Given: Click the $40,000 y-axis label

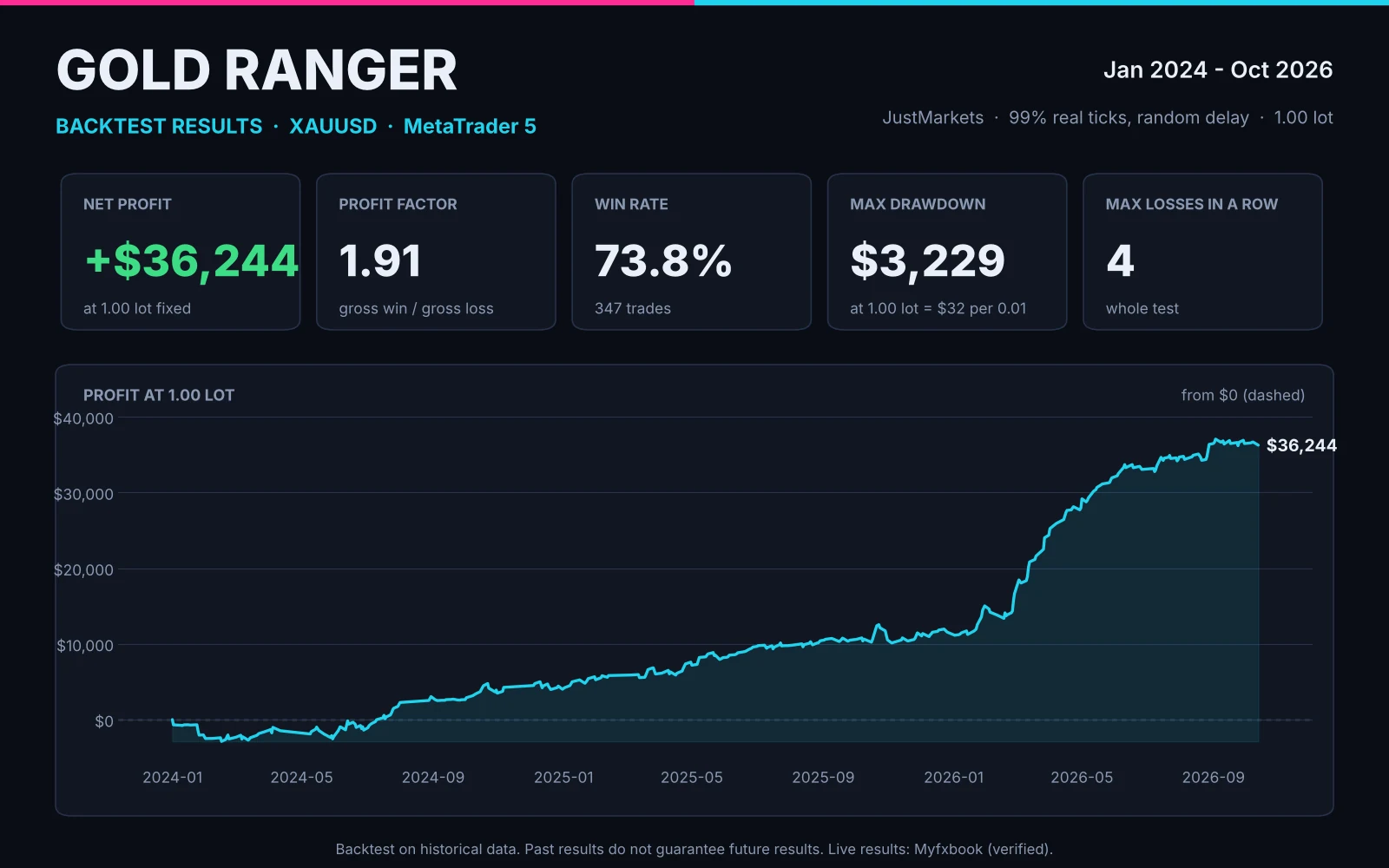Looking at the screenshot, I should (83, 418).
